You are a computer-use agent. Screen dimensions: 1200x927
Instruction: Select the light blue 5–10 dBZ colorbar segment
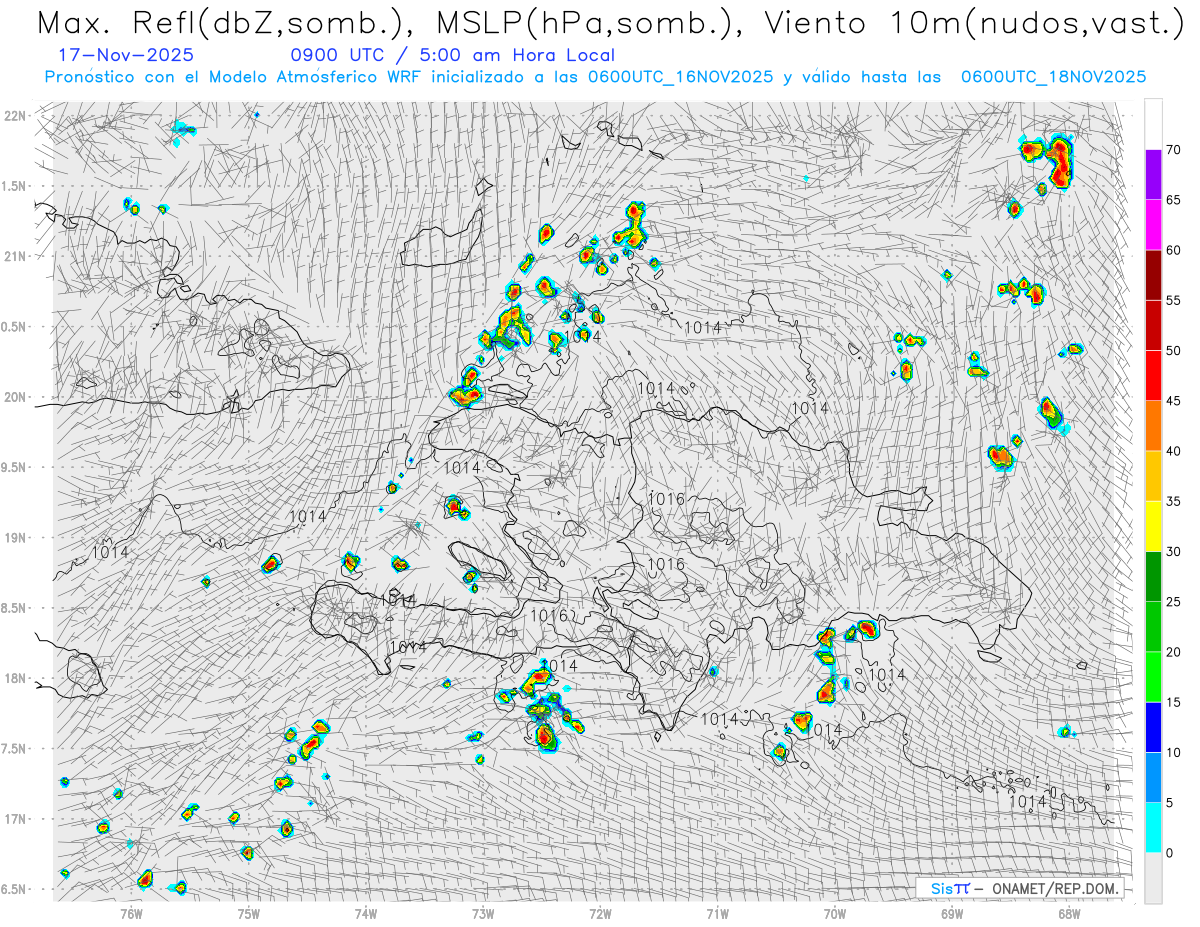(1153, 778)
